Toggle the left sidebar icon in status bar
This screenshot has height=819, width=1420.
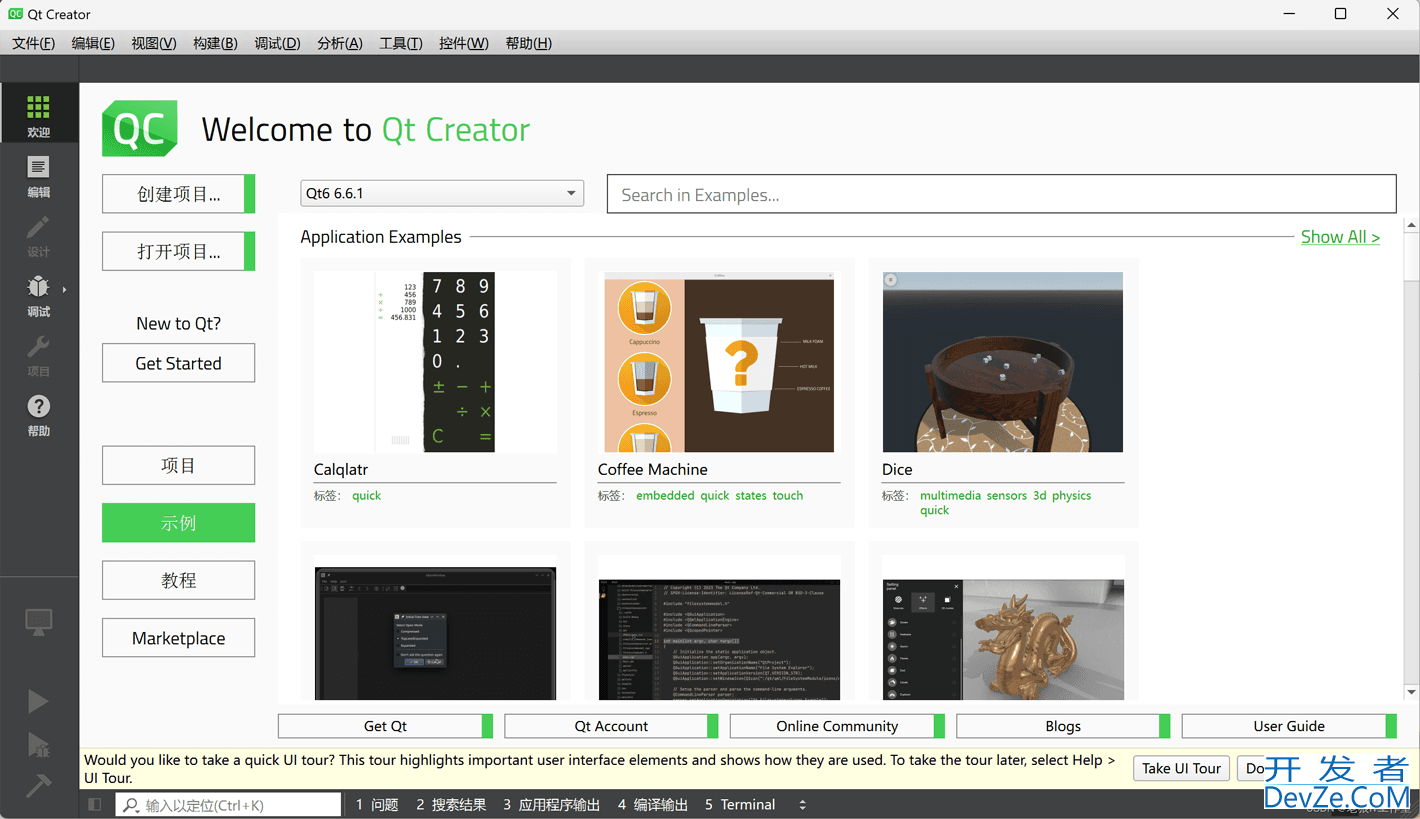click(x=95, y=804)
